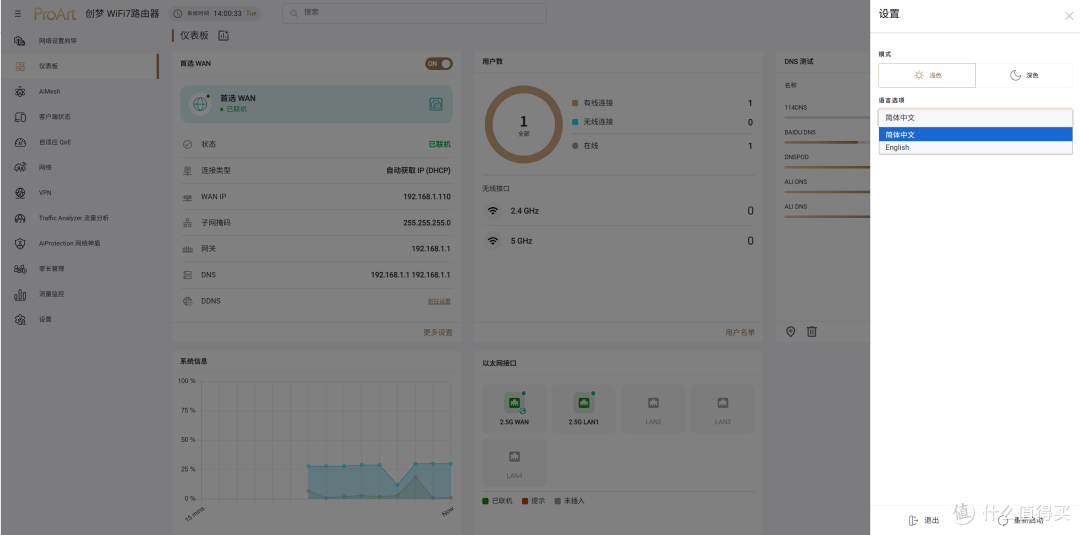Click the BAIDU DNS progress bar
This screenshot has height=535, width=1080.
pyautogui.click(x=827, y=143)
